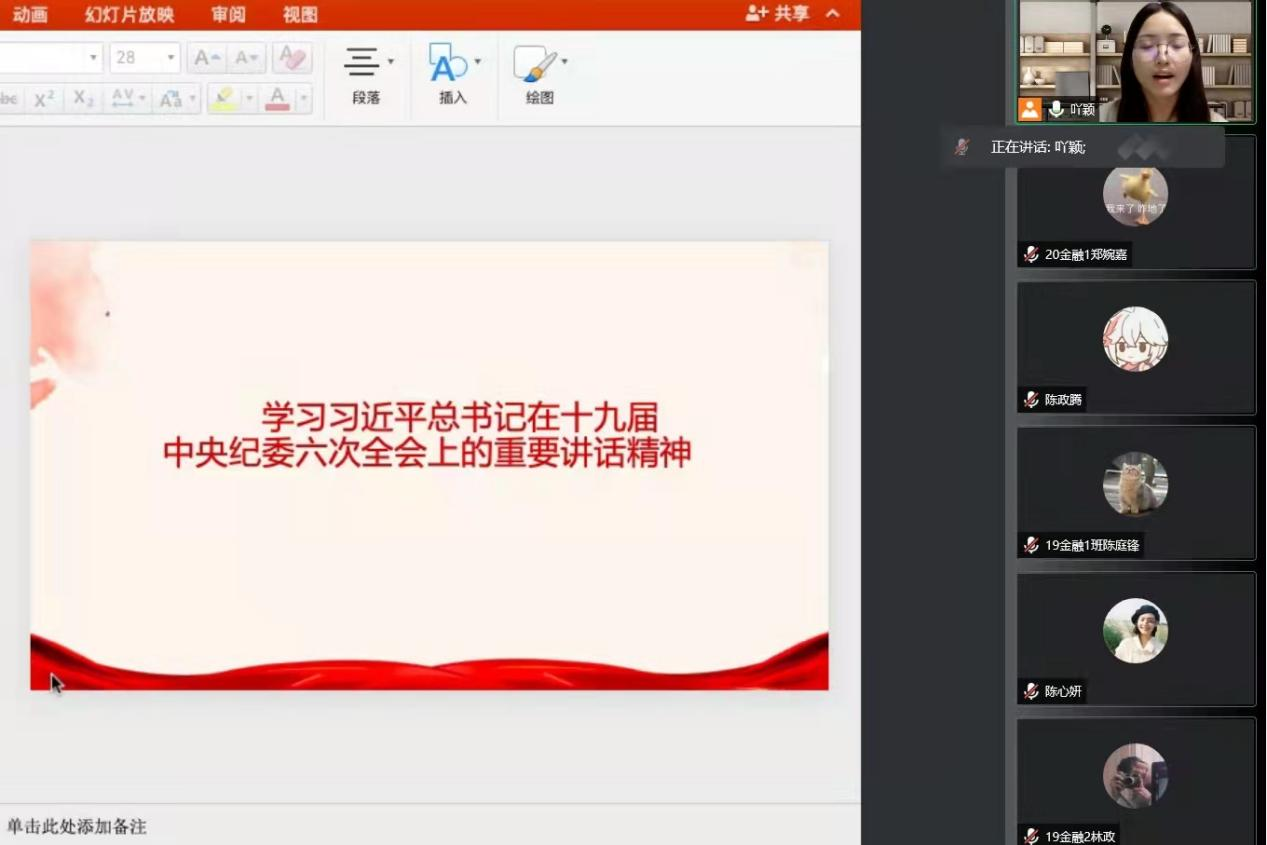
Task: Click the notes field 单击此处添加备注
Action: coord(77,827)
